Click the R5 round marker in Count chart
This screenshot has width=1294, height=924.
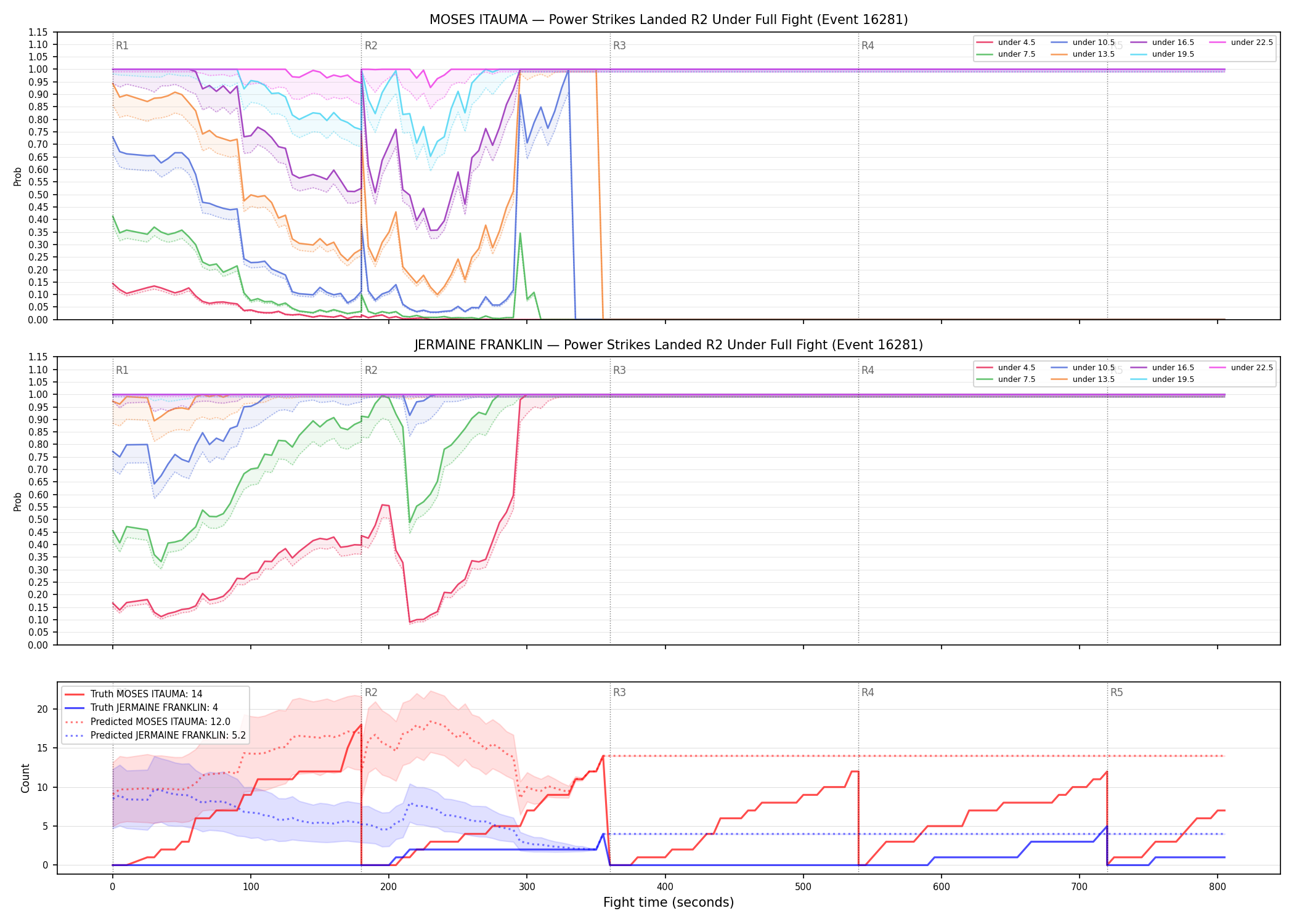pyautogui.click(x=1117, y=692)
